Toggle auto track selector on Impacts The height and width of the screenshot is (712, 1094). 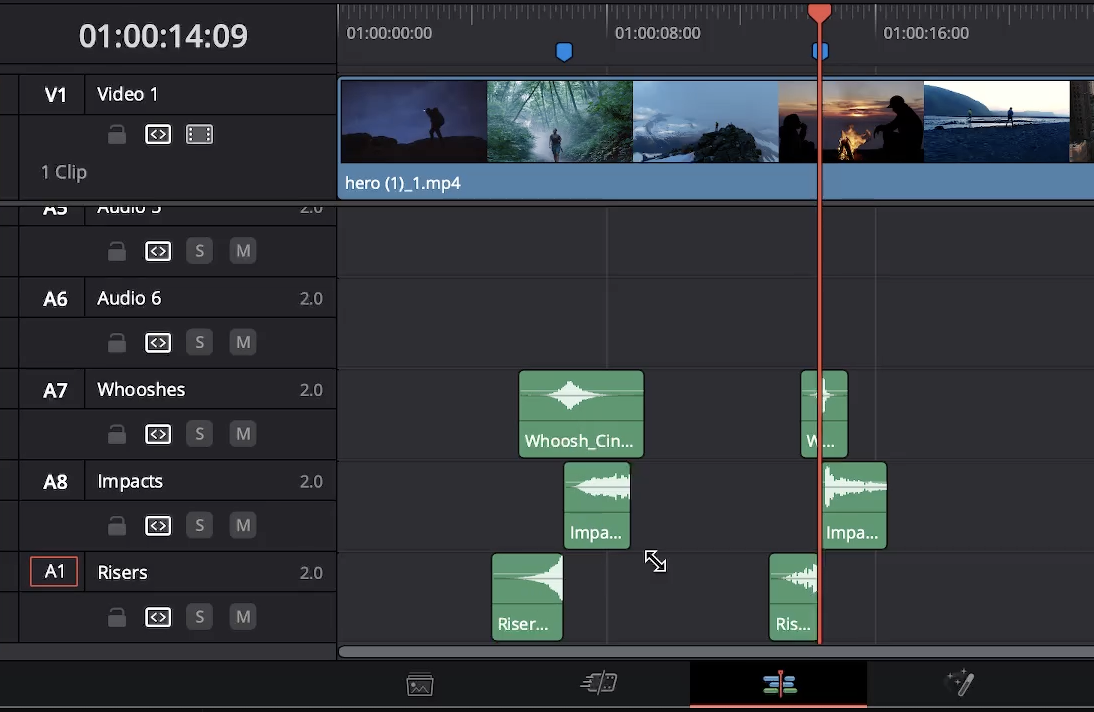pos(158,525)
